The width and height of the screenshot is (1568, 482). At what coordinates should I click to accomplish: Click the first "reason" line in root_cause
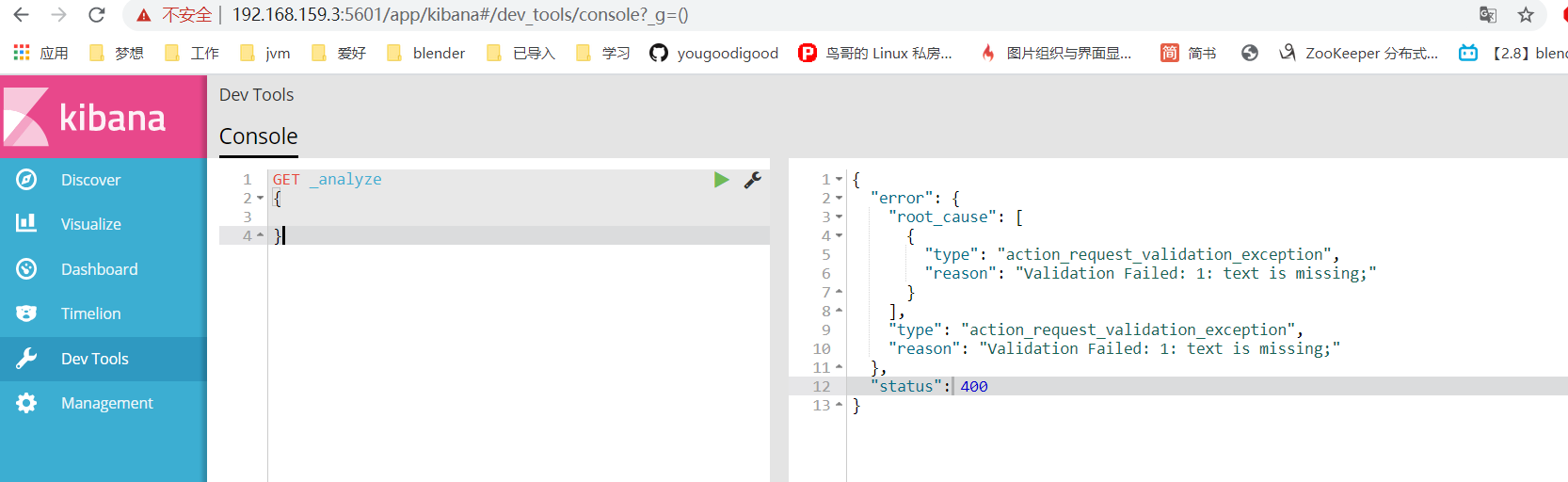coord(1150,274)
